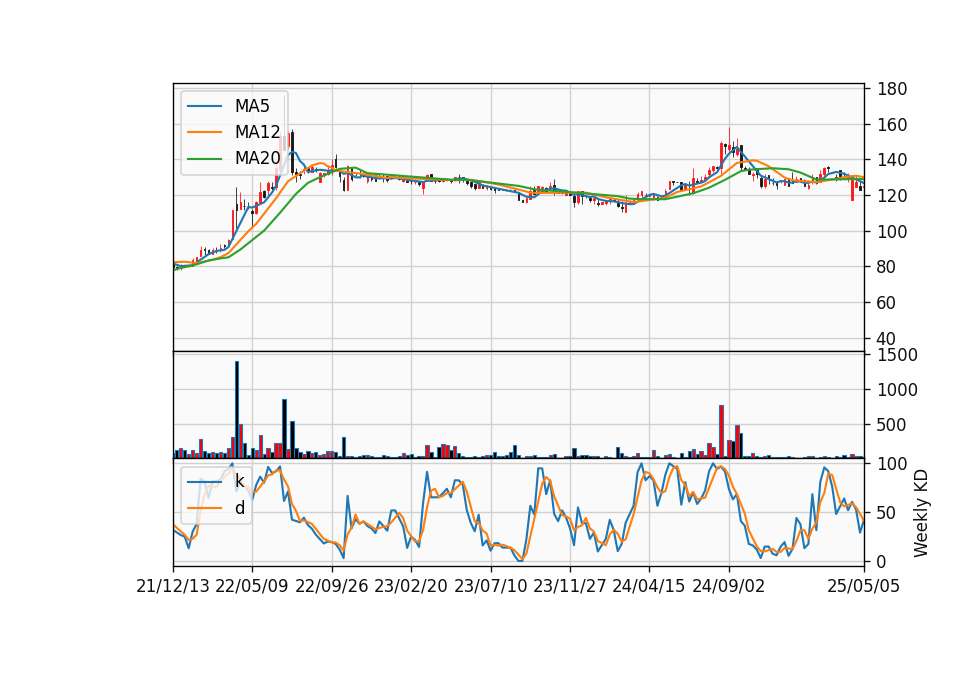Click the MA20 legend label
This screenshot has width=960, height=690.
click(x=257, y=158)
